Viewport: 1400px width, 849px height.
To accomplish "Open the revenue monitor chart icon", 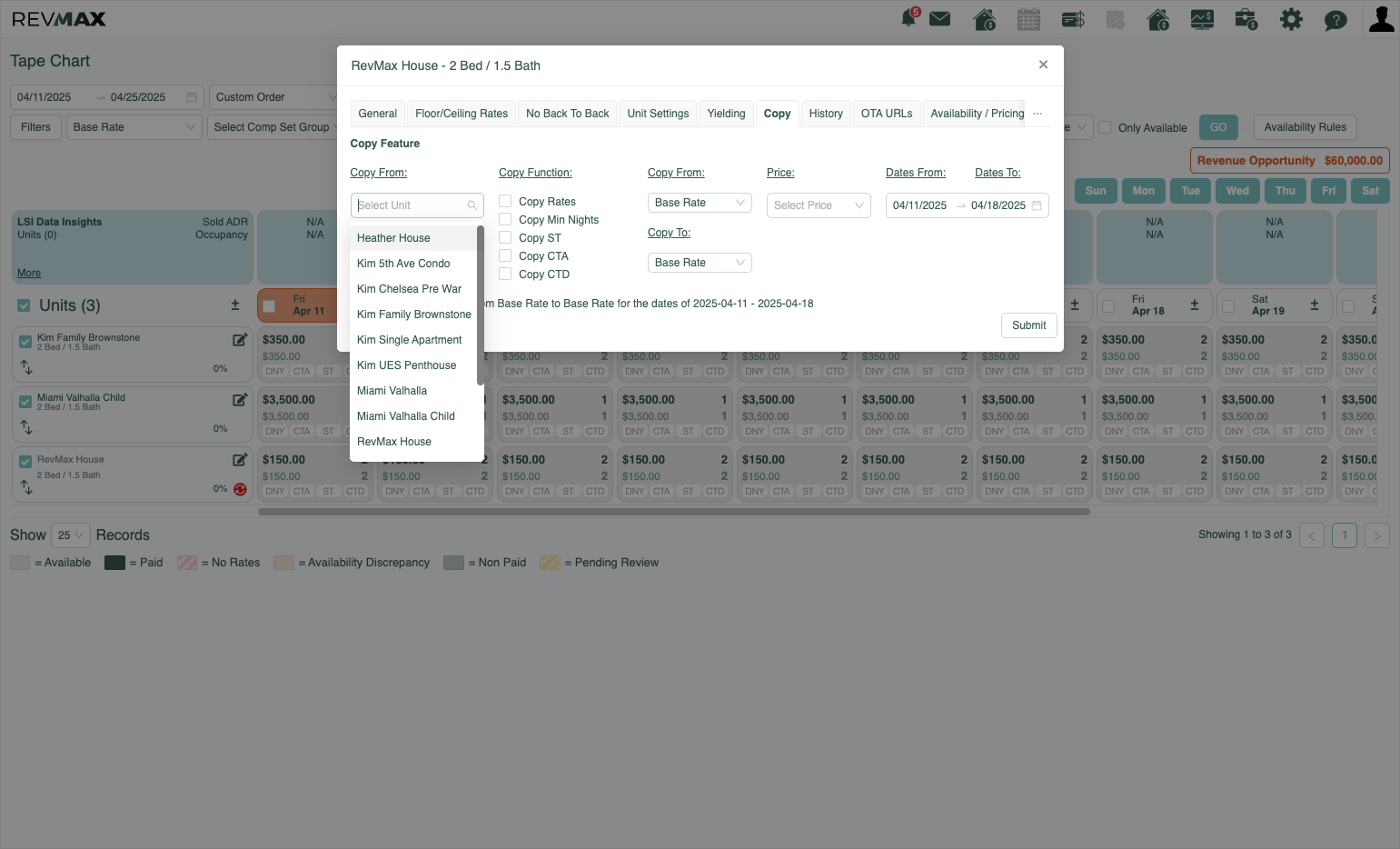I will click(1202, 19).
